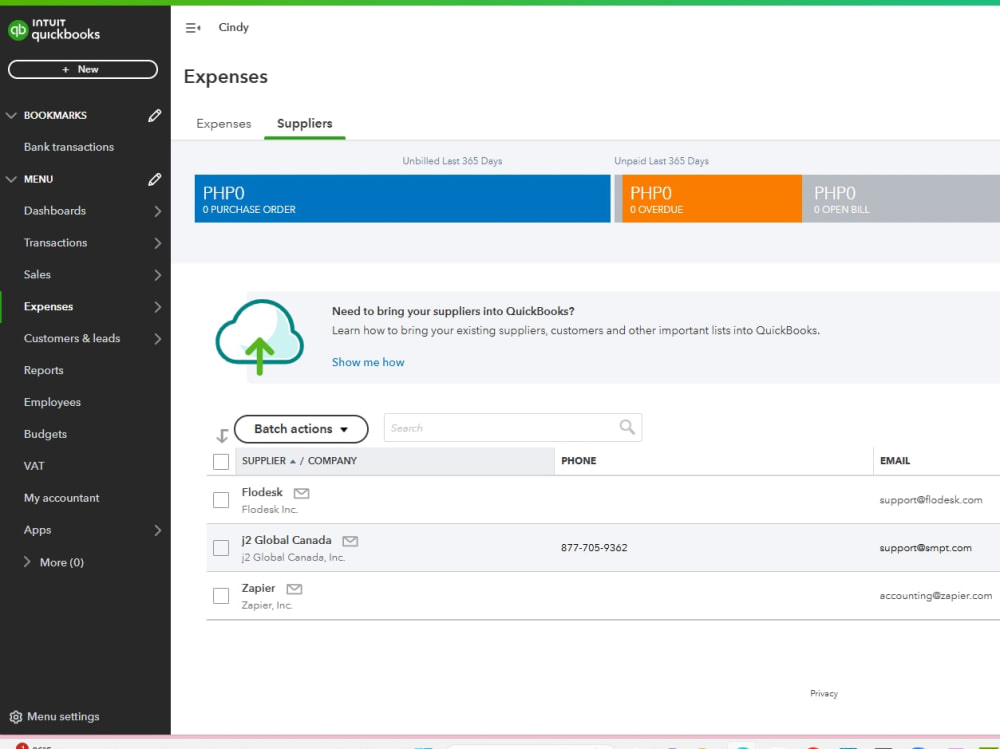1000x749 pixels.
Task: Click the envelope icon beside j2 Global Canada
Action: (350, 541)
